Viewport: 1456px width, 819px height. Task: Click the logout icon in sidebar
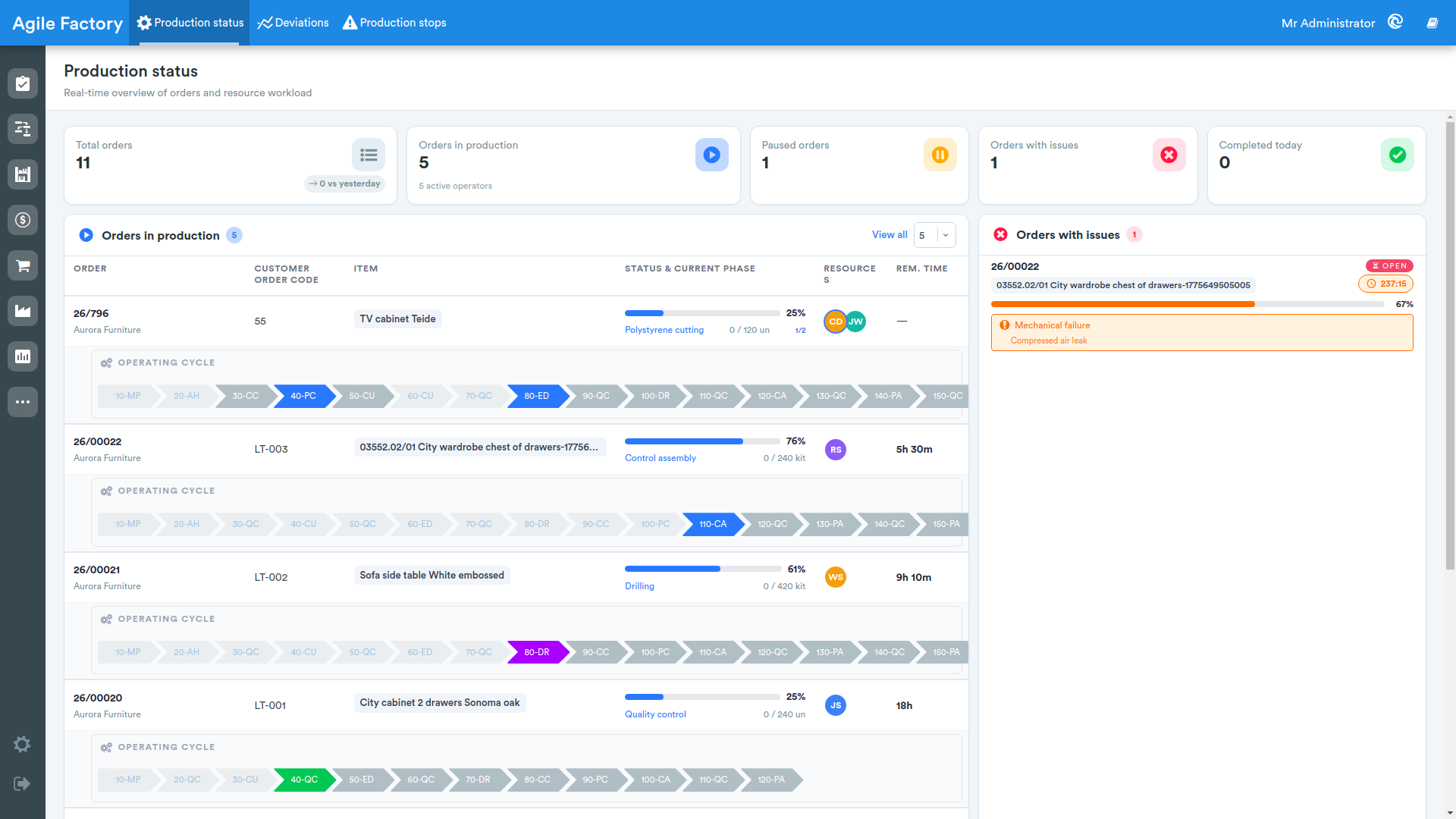point(22,783)
